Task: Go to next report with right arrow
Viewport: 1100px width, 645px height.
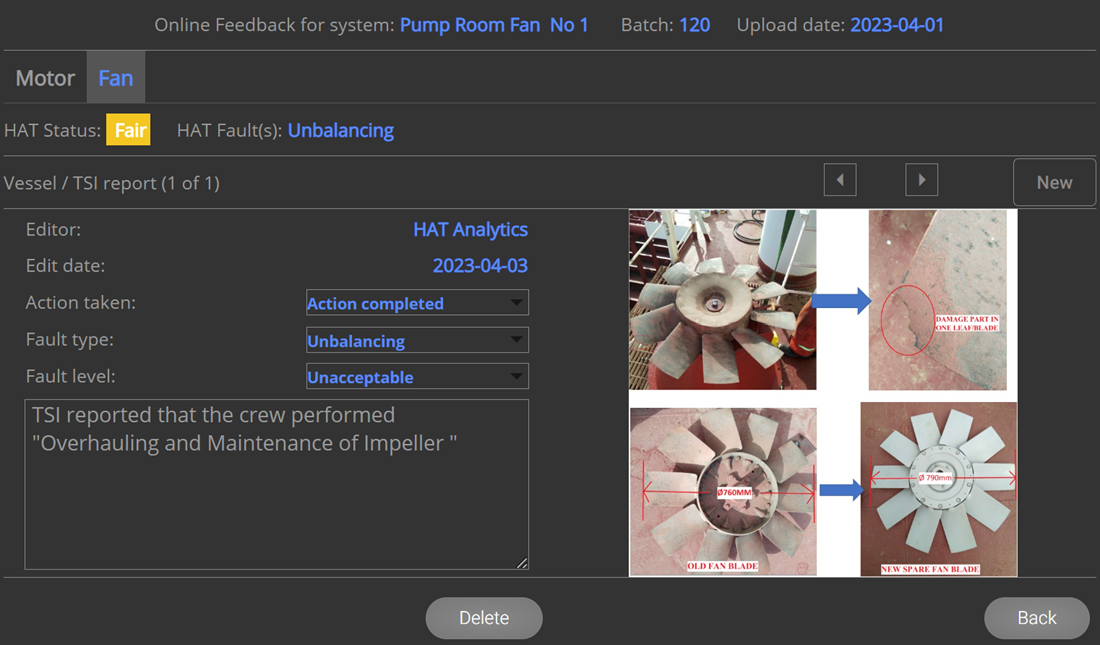Action: (921, 180)
